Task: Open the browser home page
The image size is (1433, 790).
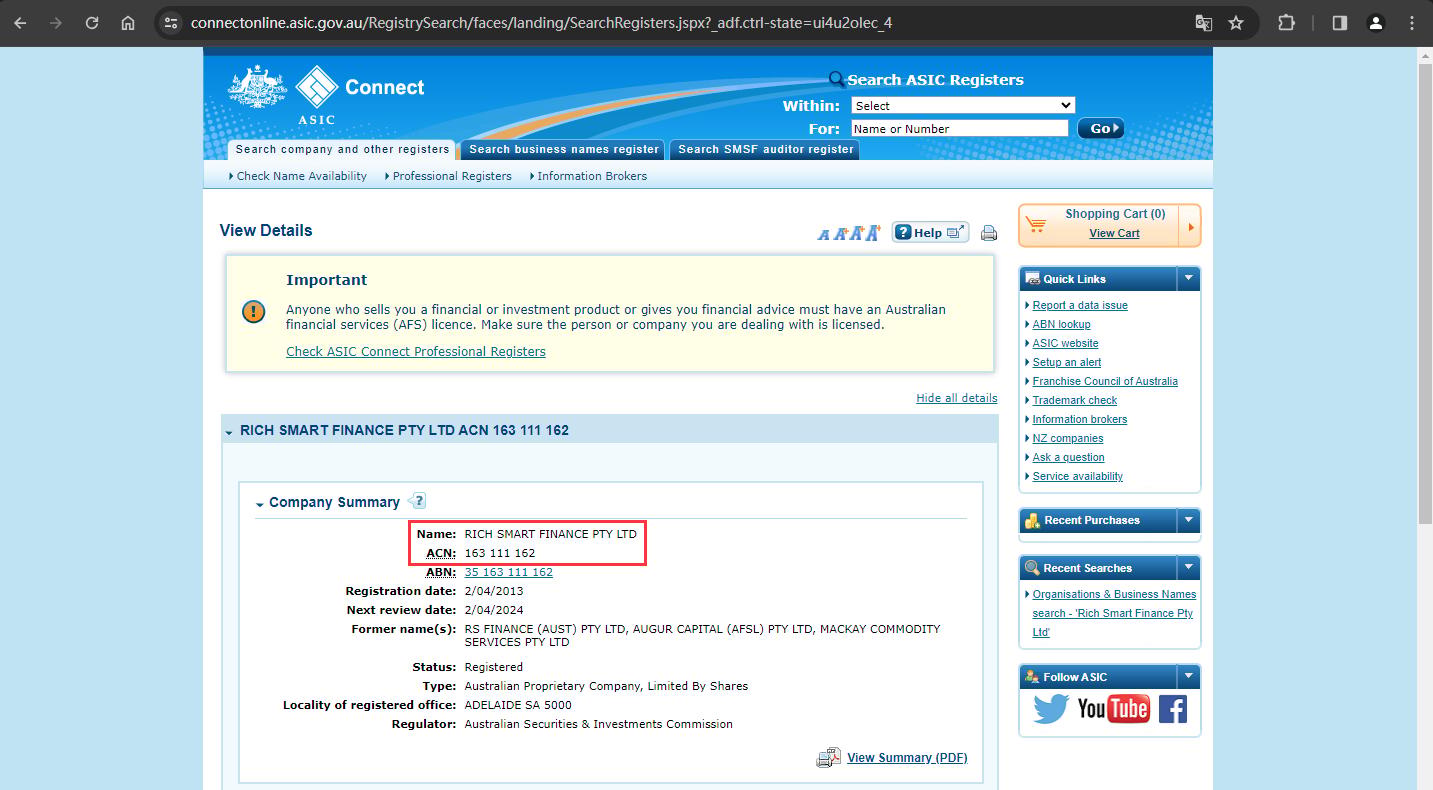Action: tap(128, 22)
